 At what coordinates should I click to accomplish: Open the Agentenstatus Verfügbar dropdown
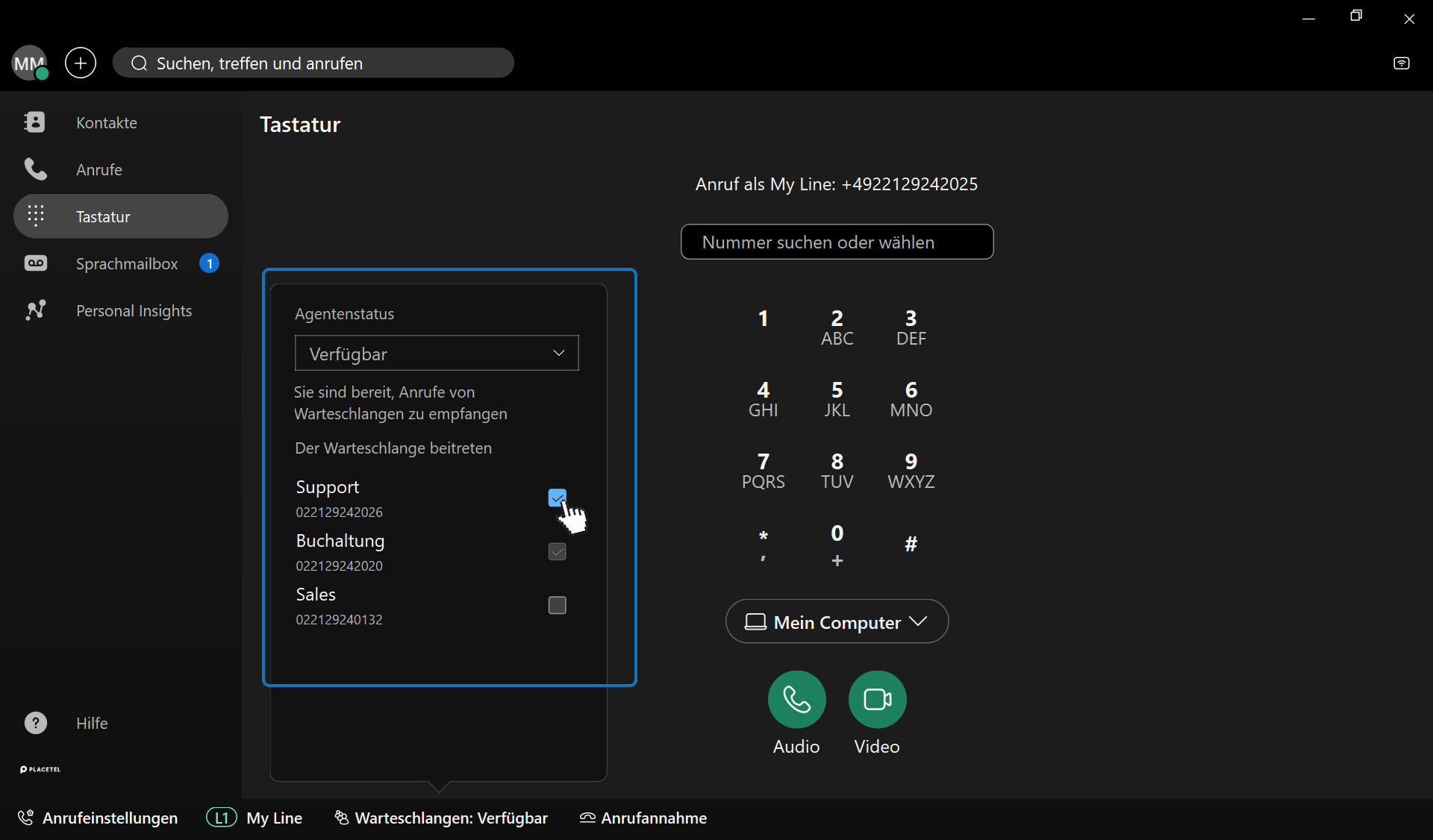pos(437,353)
